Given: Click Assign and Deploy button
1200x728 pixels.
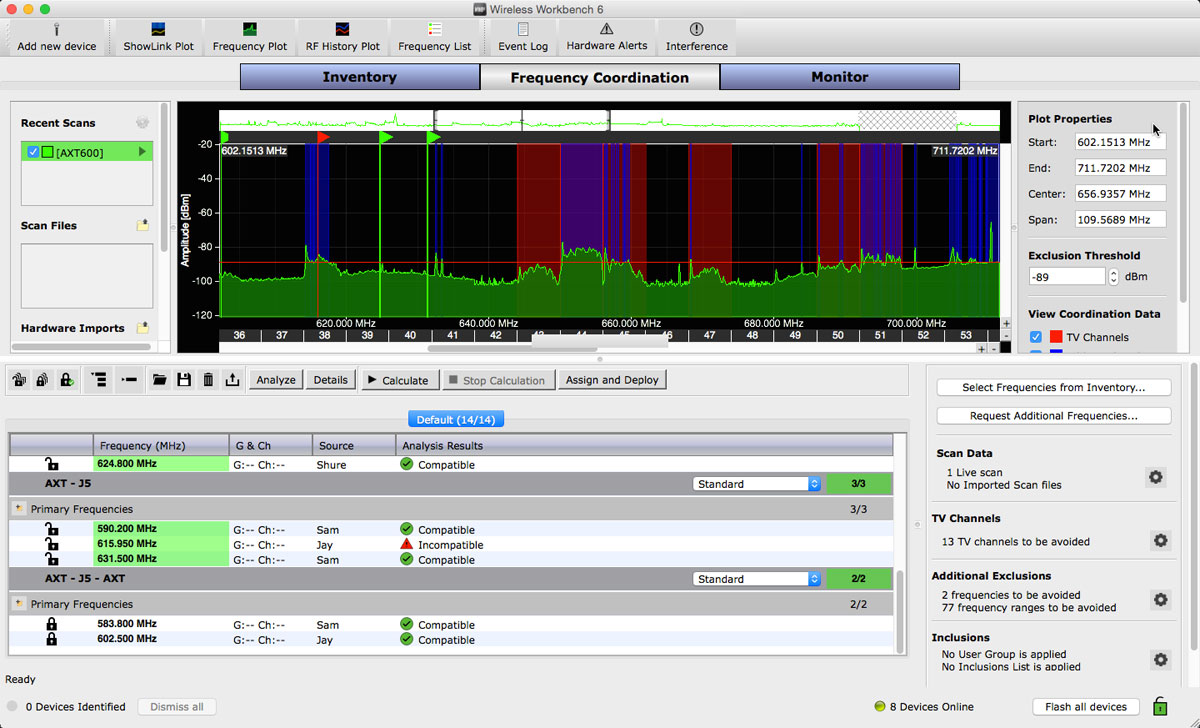Looking at the screenshot, I should pyautogui.click(x=612, y=380).
